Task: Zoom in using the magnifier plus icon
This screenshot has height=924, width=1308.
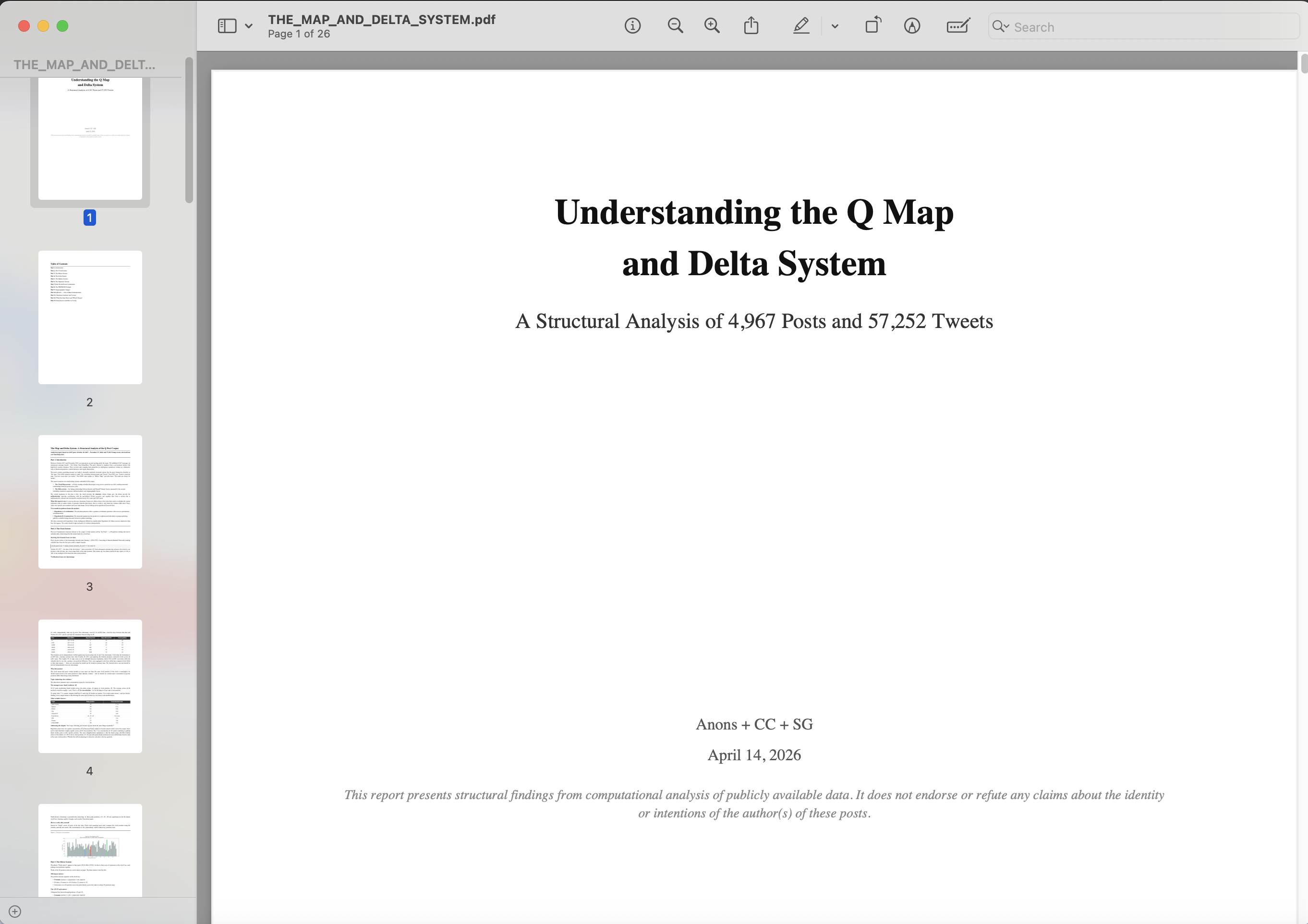Action: coord(712,25)
